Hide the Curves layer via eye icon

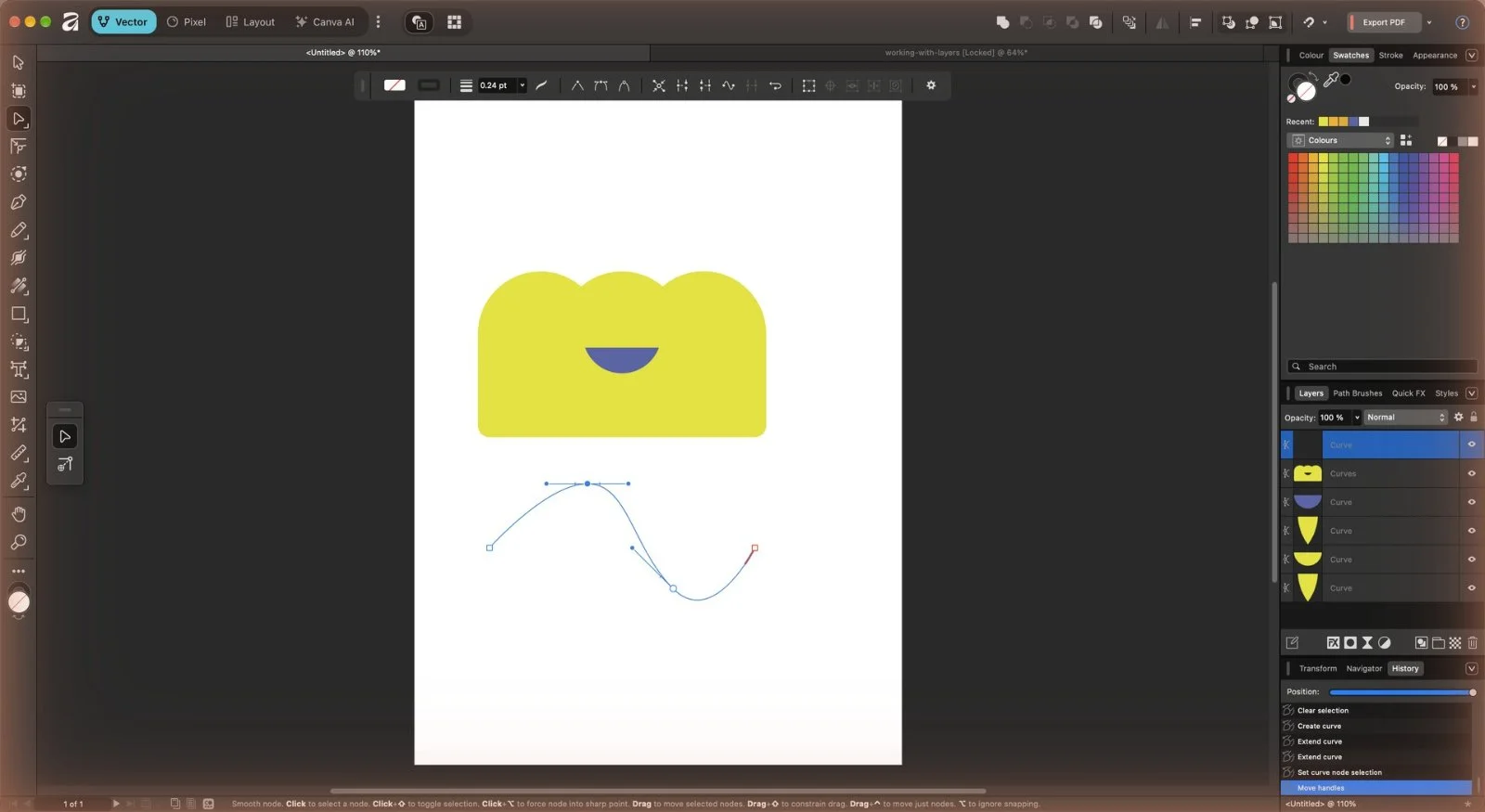point(1471,473)
